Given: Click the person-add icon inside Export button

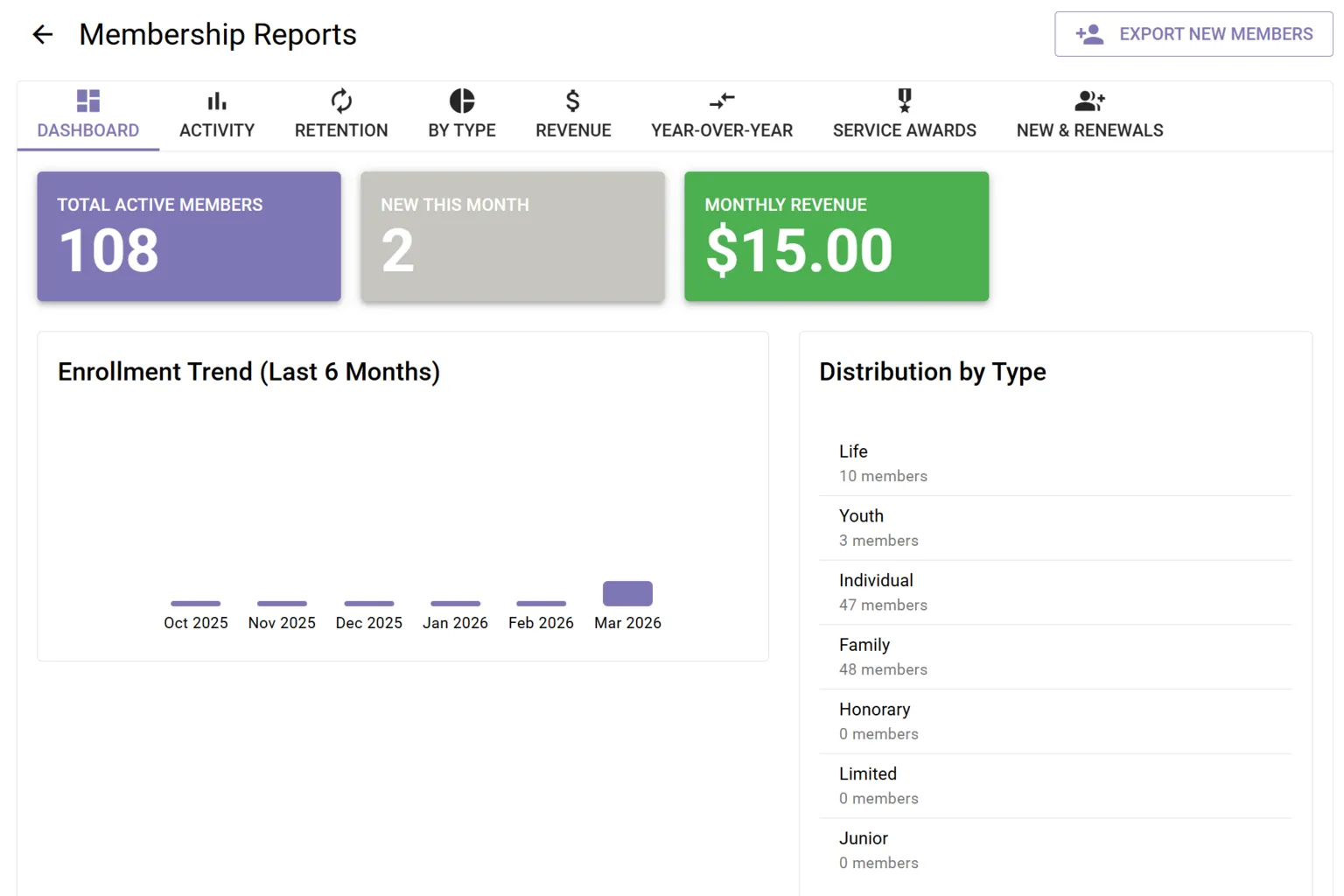Looking at the screenshot, I should pos(1089,34).
